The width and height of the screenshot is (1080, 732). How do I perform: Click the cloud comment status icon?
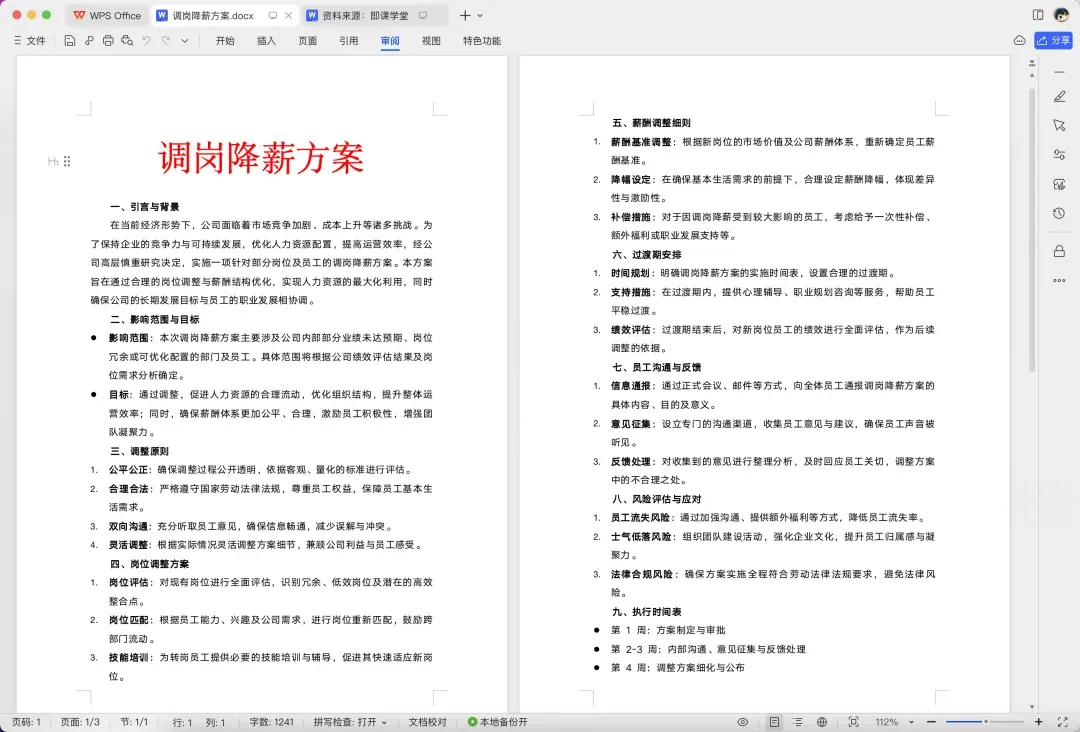[x=1019, y=41]
